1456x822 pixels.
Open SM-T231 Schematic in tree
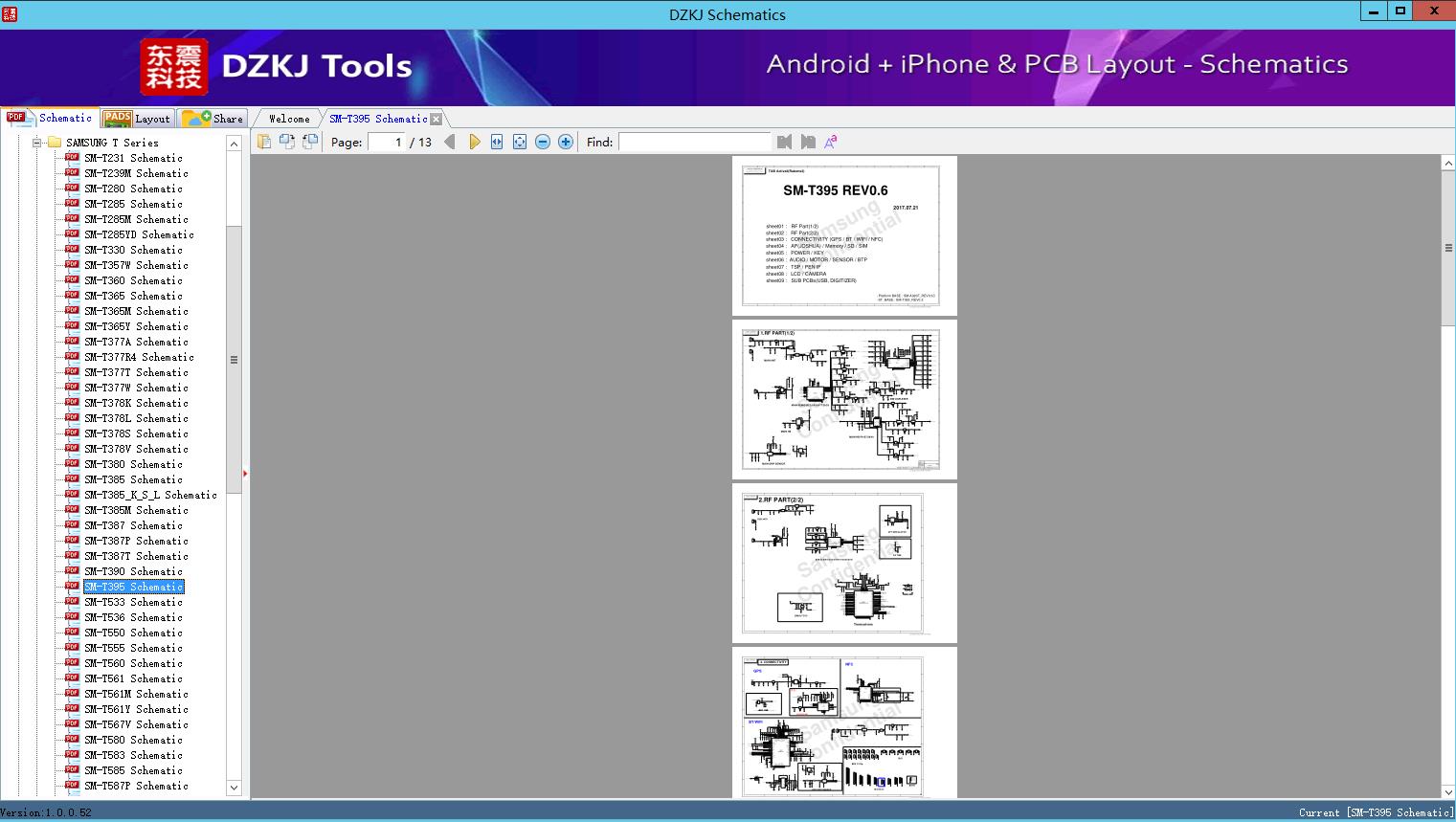pyautogui.click(x=133, y=158)
